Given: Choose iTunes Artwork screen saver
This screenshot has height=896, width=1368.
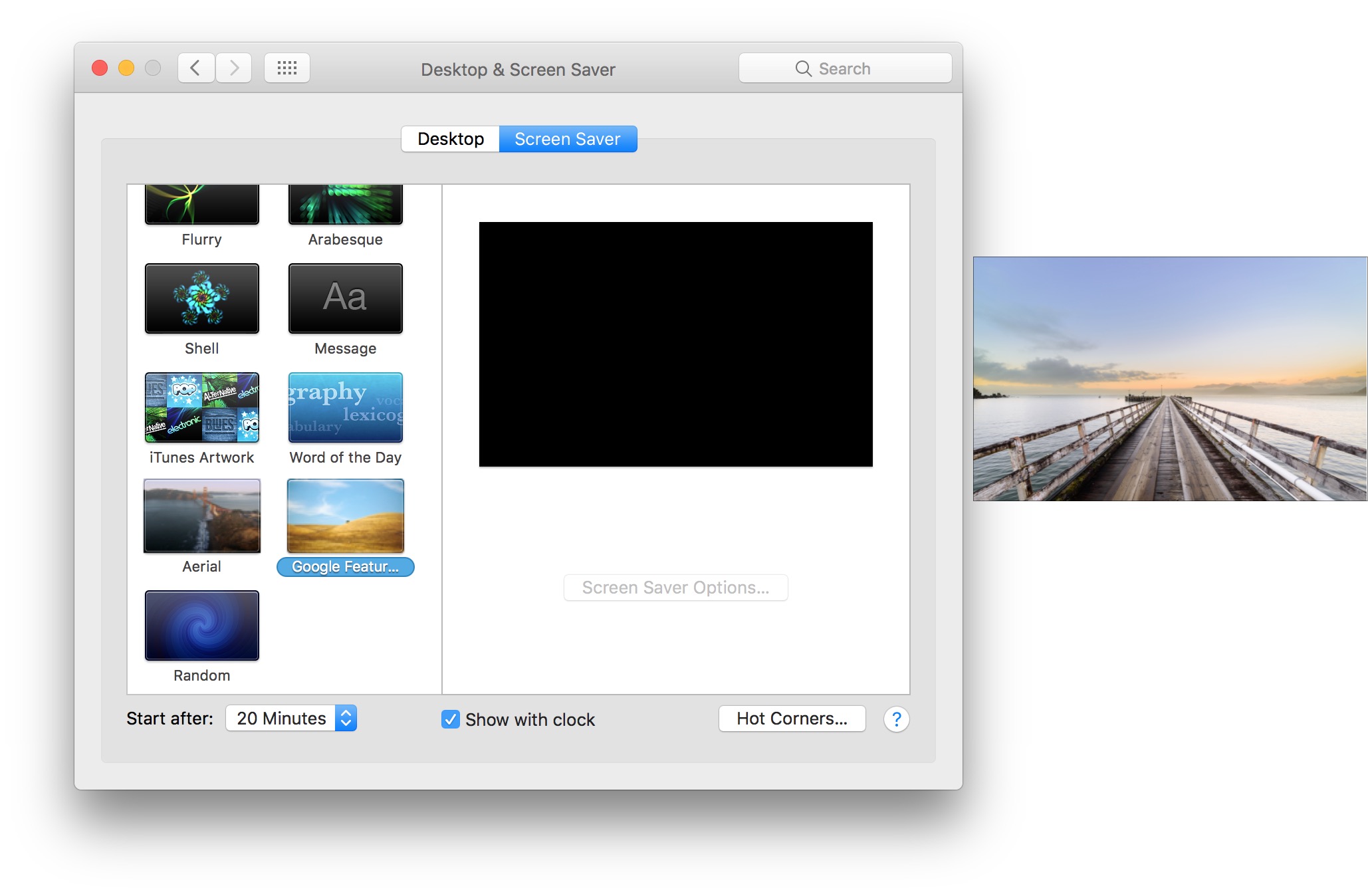Looking at the screenshot, I should click(201, 407).
